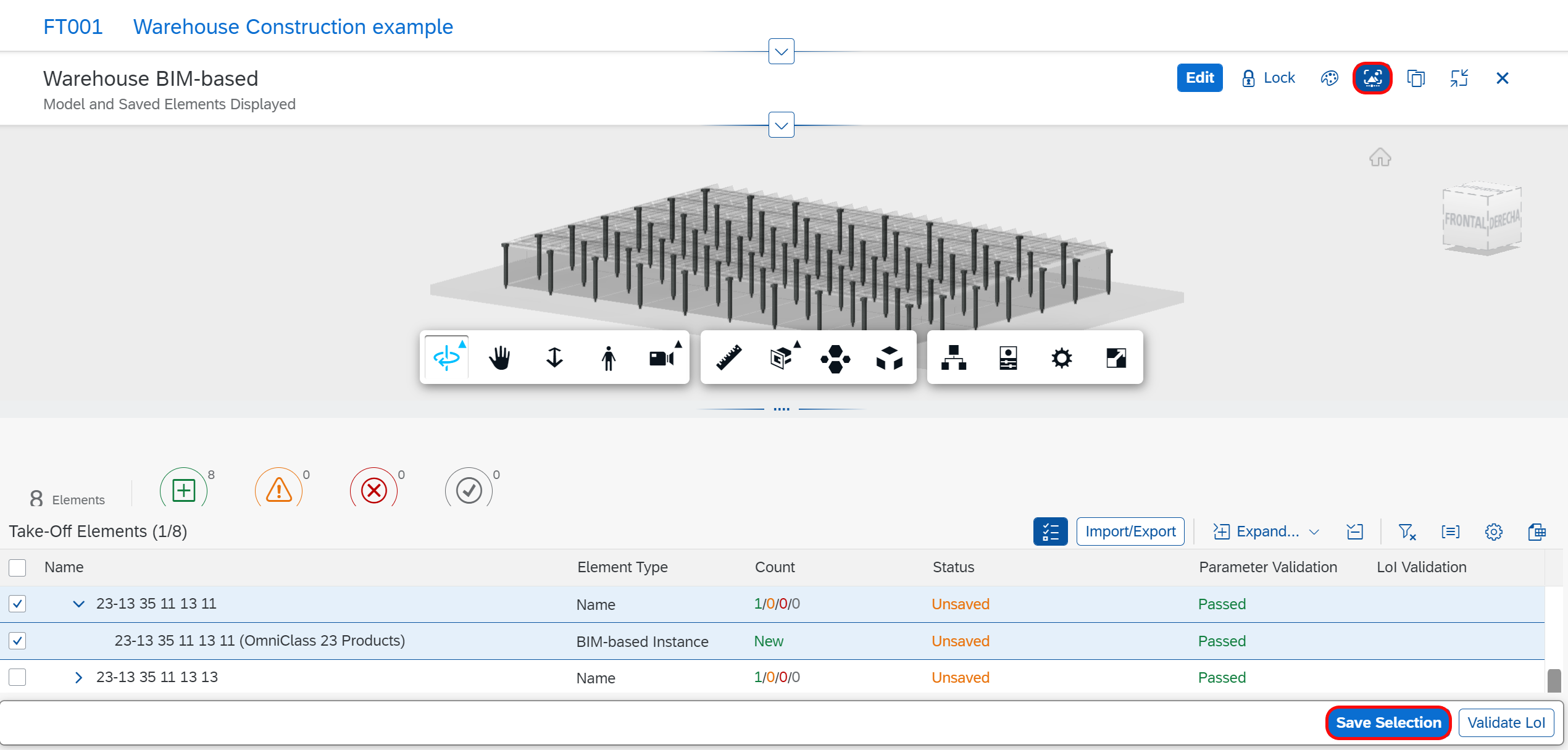The image size is (1568, 750).
Task: Click the table vertical scrollbar thumb
Action: [1554, 680]
